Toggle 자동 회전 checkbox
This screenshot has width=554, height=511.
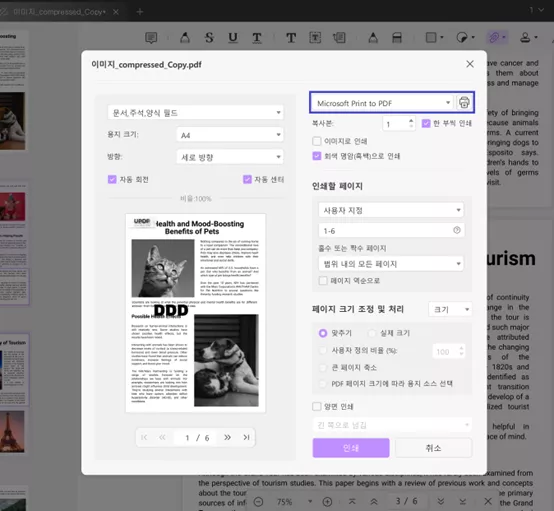coord(112,180)
